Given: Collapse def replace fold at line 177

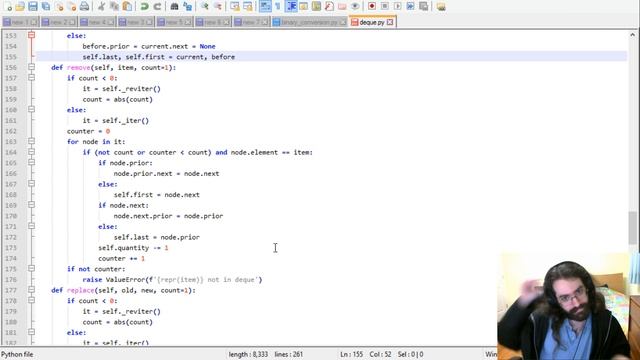Looking at the screenshot, I should click(31, 290).
